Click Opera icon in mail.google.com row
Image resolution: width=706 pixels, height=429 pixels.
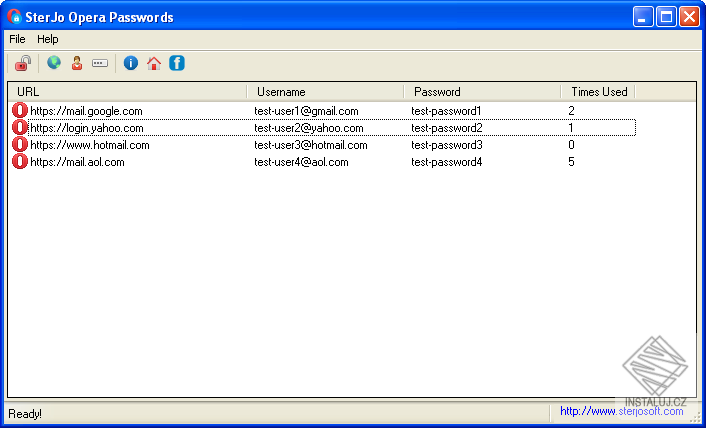click(x=20, y=110)
